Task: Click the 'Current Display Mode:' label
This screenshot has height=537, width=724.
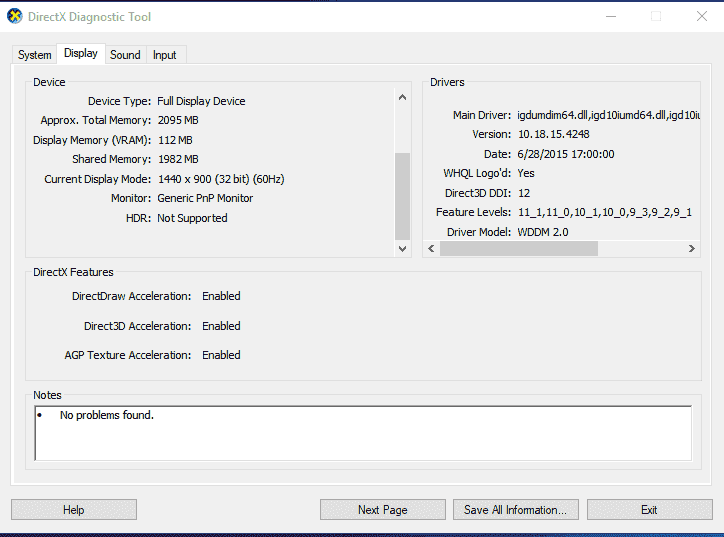Action: (x=97, y=179)
